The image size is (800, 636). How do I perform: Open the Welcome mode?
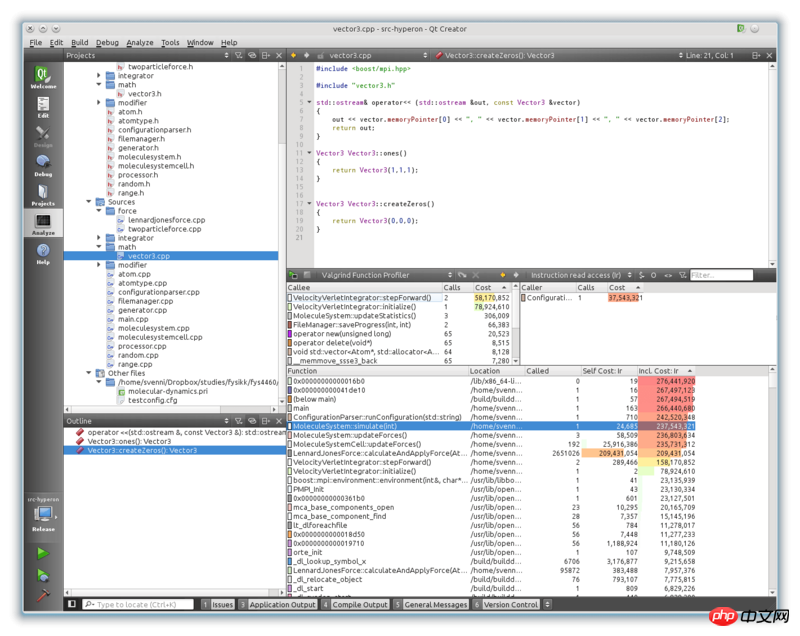[x=43, y=78]
